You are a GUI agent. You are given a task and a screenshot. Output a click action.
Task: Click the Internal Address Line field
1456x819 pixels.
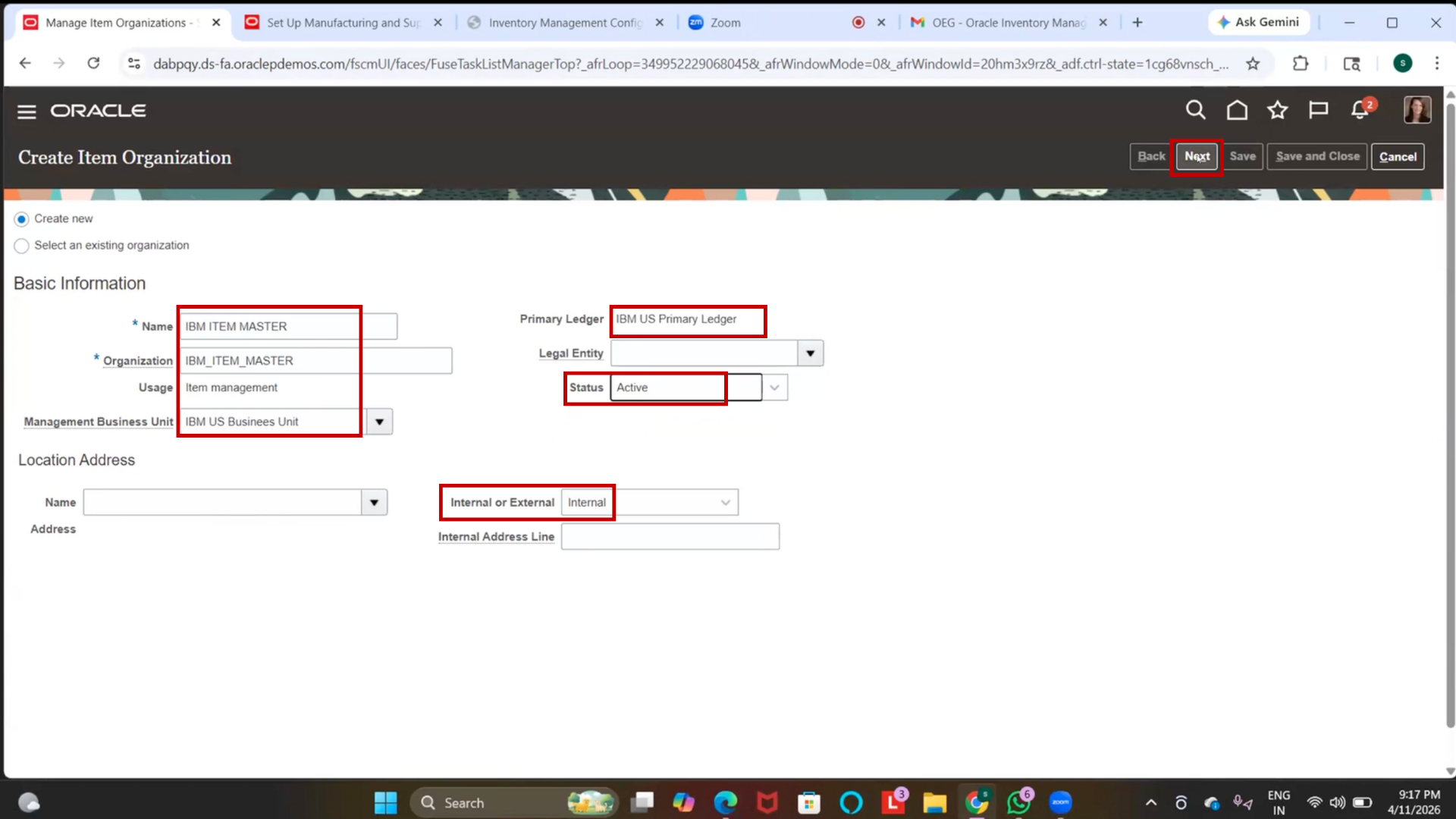click(670, 537)
